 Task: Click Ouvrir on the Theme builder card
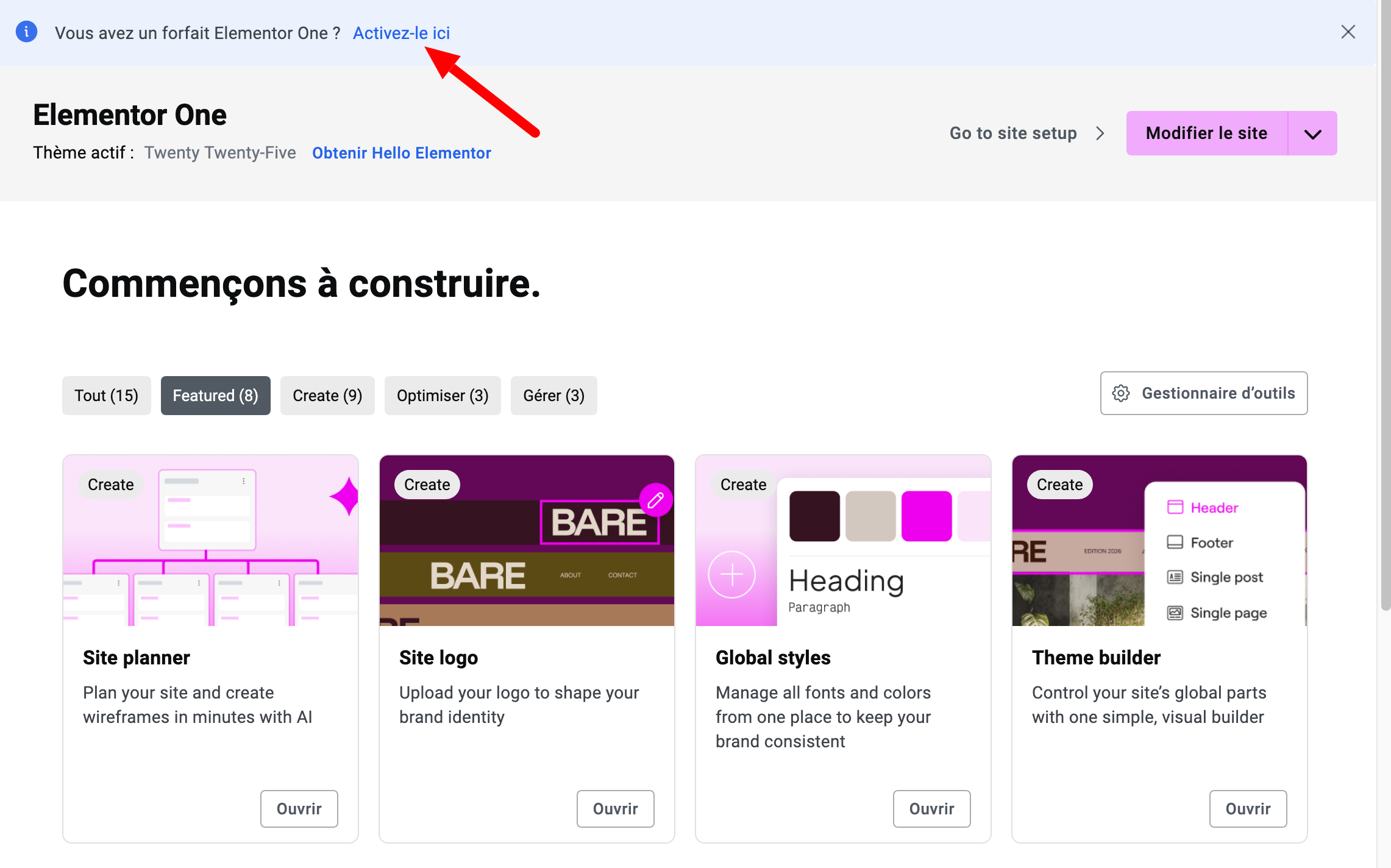(1248, 809)
